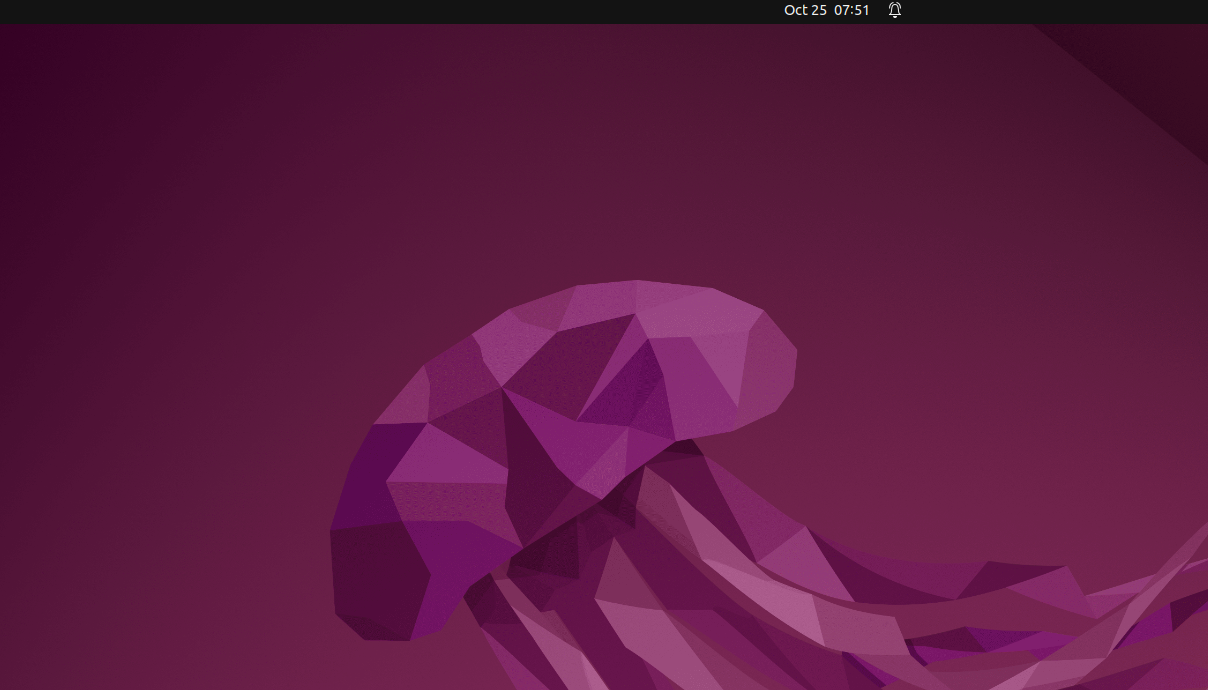Screen dimensions: 1208x690
Task: Open the Oct 25 07:51 clock menu
Action: (827, 10)
